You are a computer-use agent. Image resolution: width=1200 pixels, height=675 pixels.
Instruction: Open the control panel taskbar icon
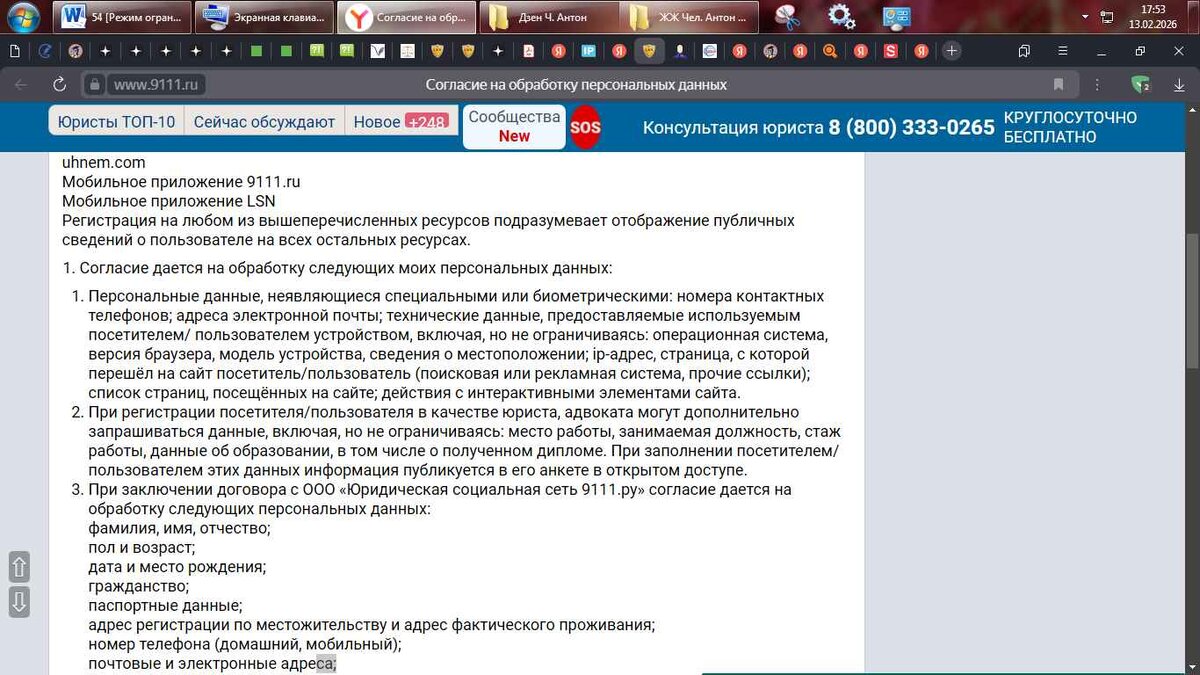(896, 17)
